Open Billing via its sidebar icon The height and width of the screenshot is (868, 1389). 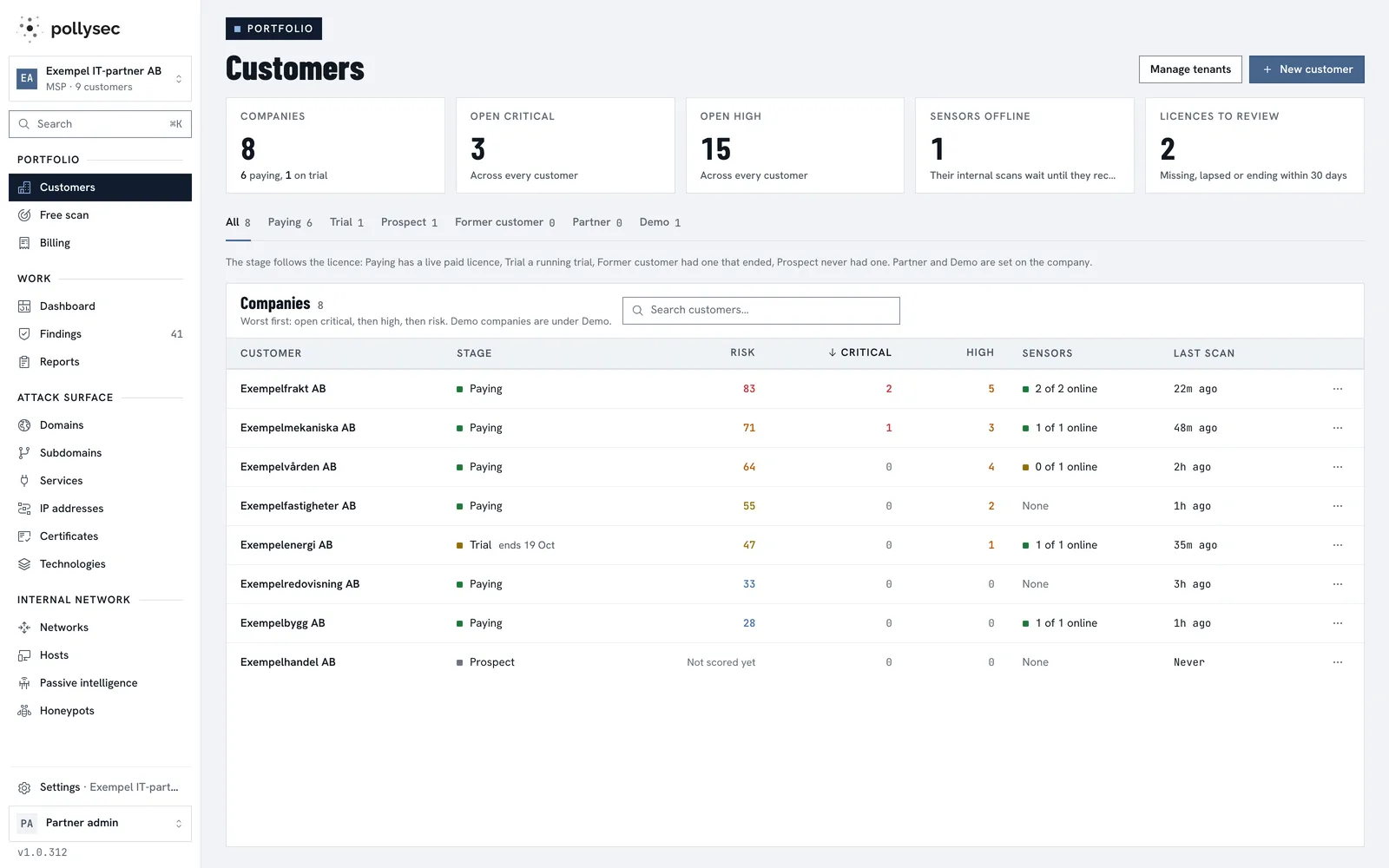[24, 243]
